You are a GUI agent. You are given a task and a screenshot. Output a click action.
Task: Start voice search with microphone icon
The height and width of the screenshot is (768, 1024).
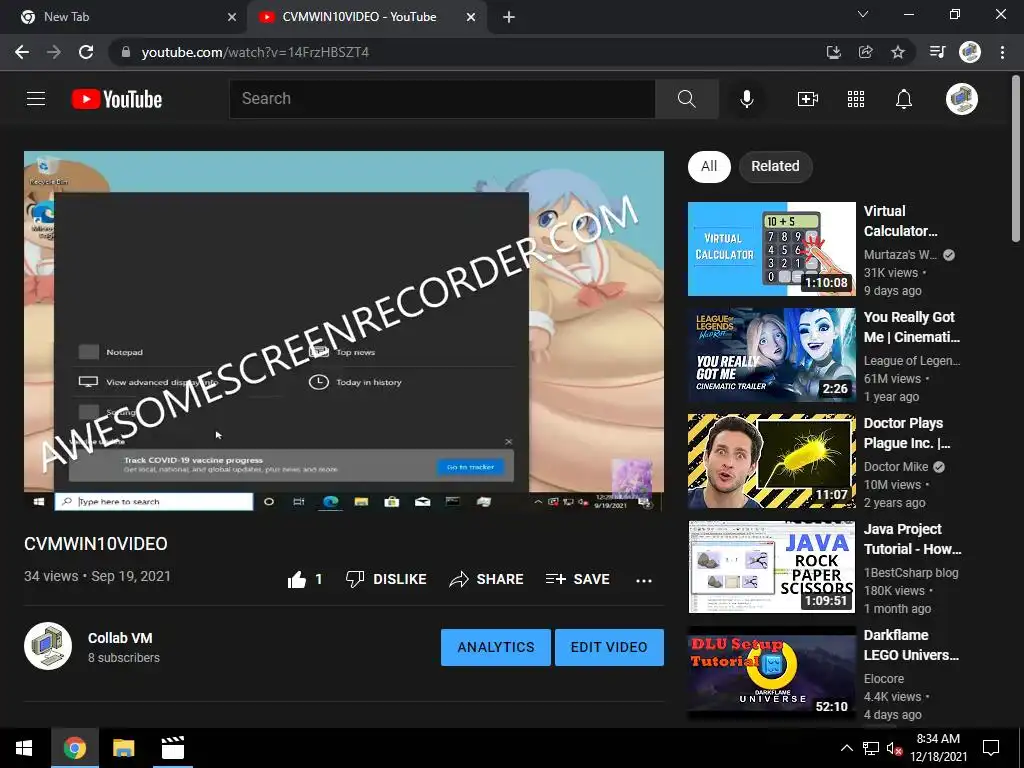click(x=746, y=99)
